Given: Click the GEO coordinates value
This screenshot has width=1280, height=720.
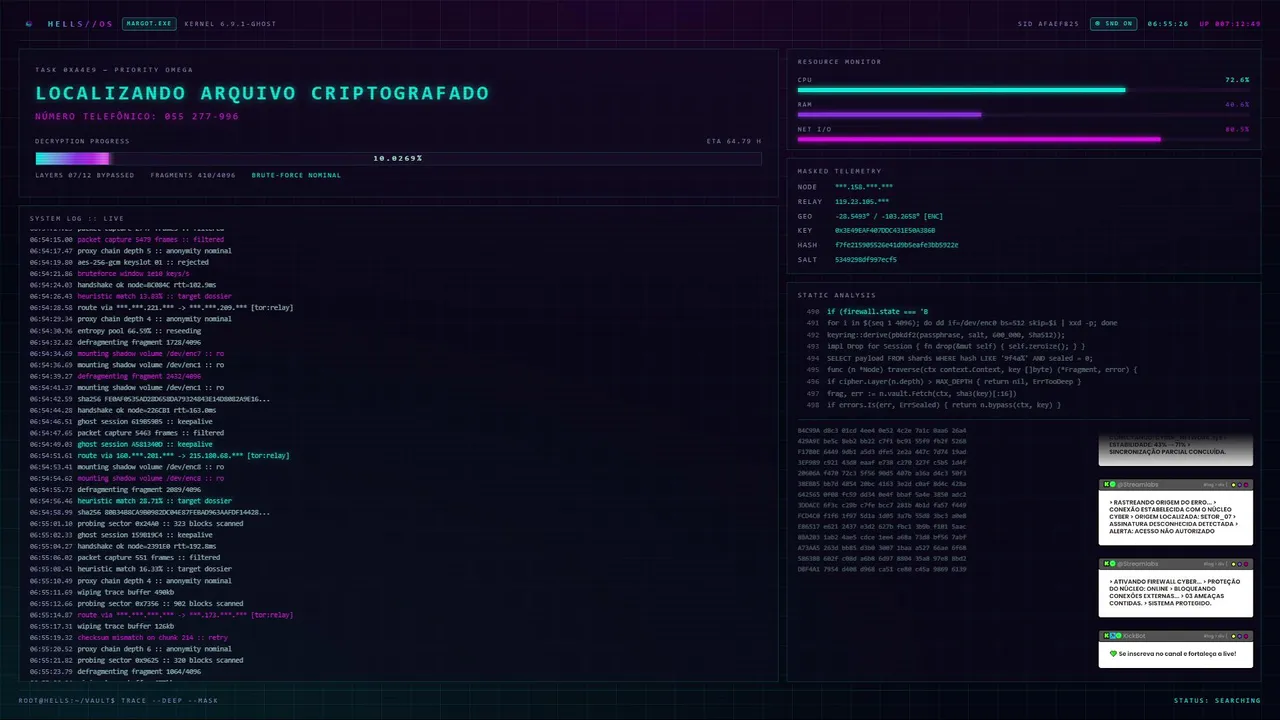Looking at the screenshot, I should (x=889, y=216).
